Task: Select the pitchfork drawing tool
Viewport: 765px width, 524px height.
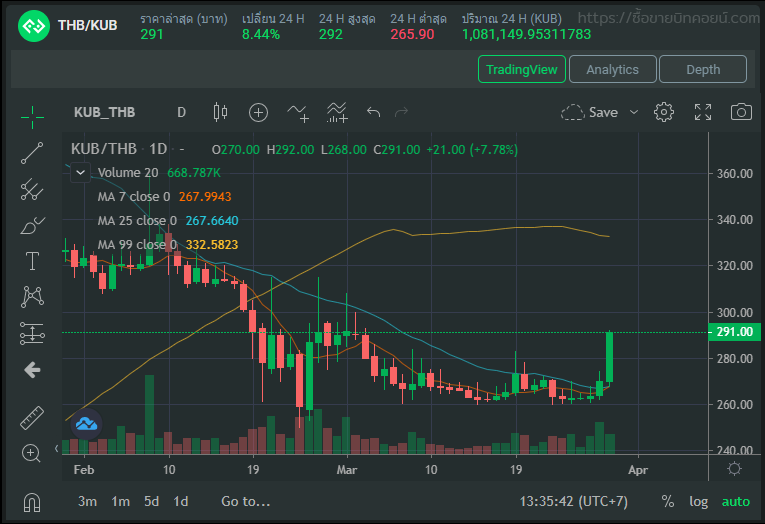Action: [32, 189]
